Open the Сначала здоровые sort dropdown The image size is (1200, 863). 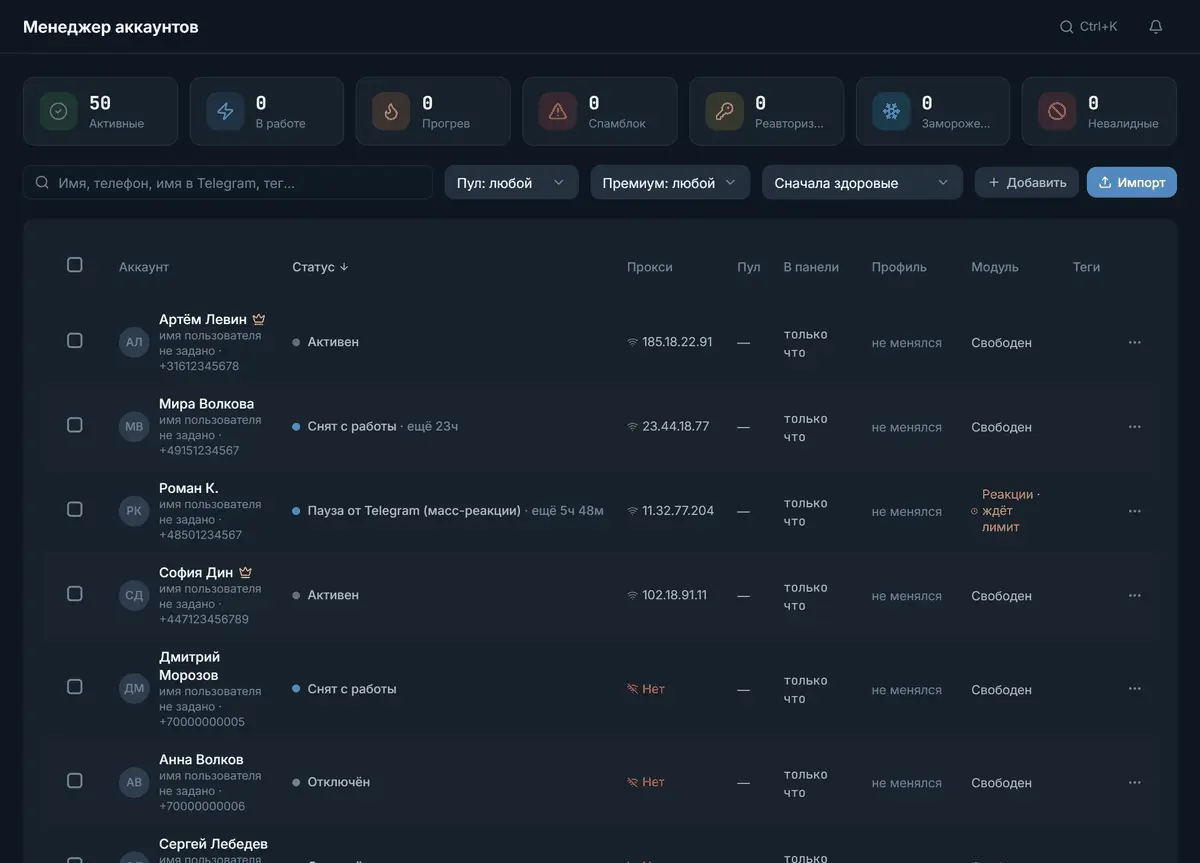[862, 183]
